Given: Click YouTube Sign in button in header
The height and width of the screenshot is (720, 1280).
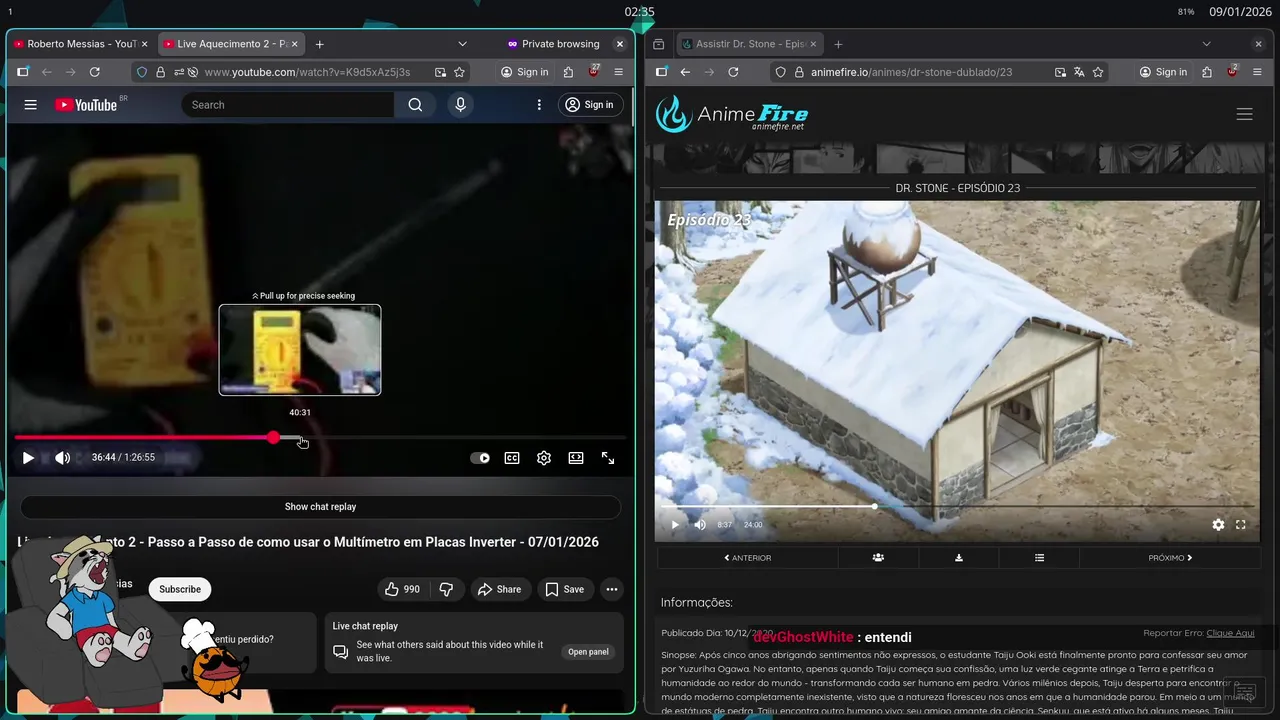Looking at the screenshot, I should pyautogui.click(x=590, y=105).
